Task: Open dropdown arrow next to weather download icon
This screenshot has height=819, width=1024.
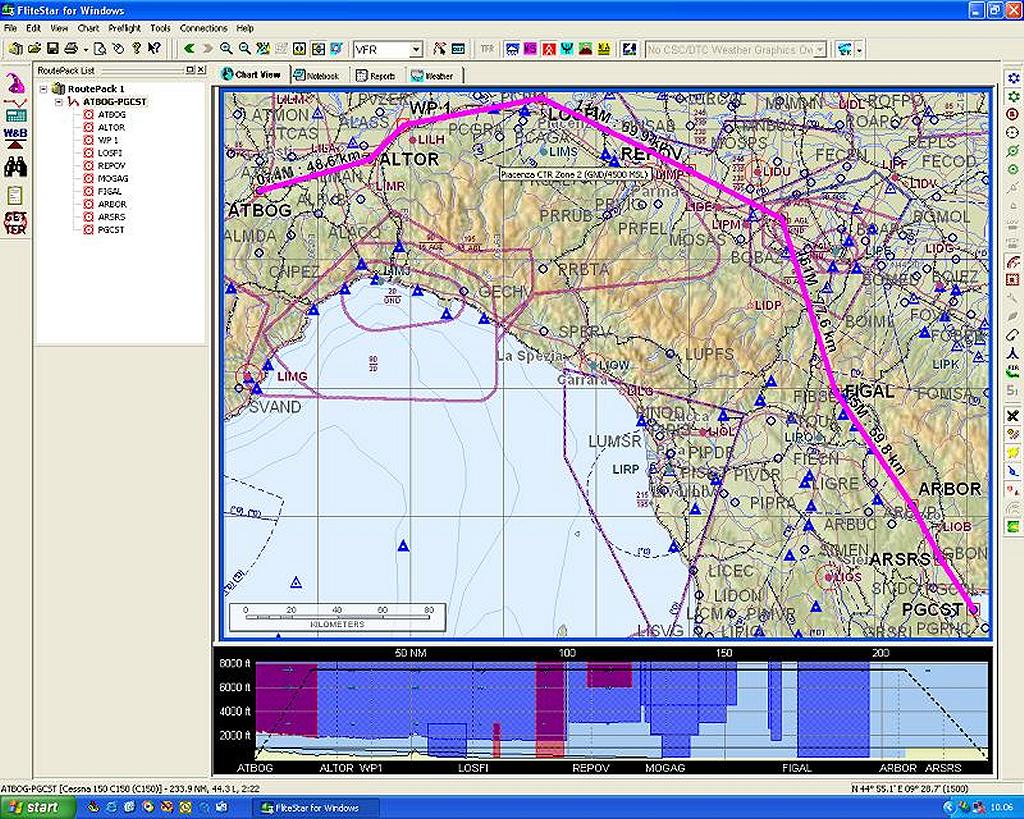Action: coord(859,50)
